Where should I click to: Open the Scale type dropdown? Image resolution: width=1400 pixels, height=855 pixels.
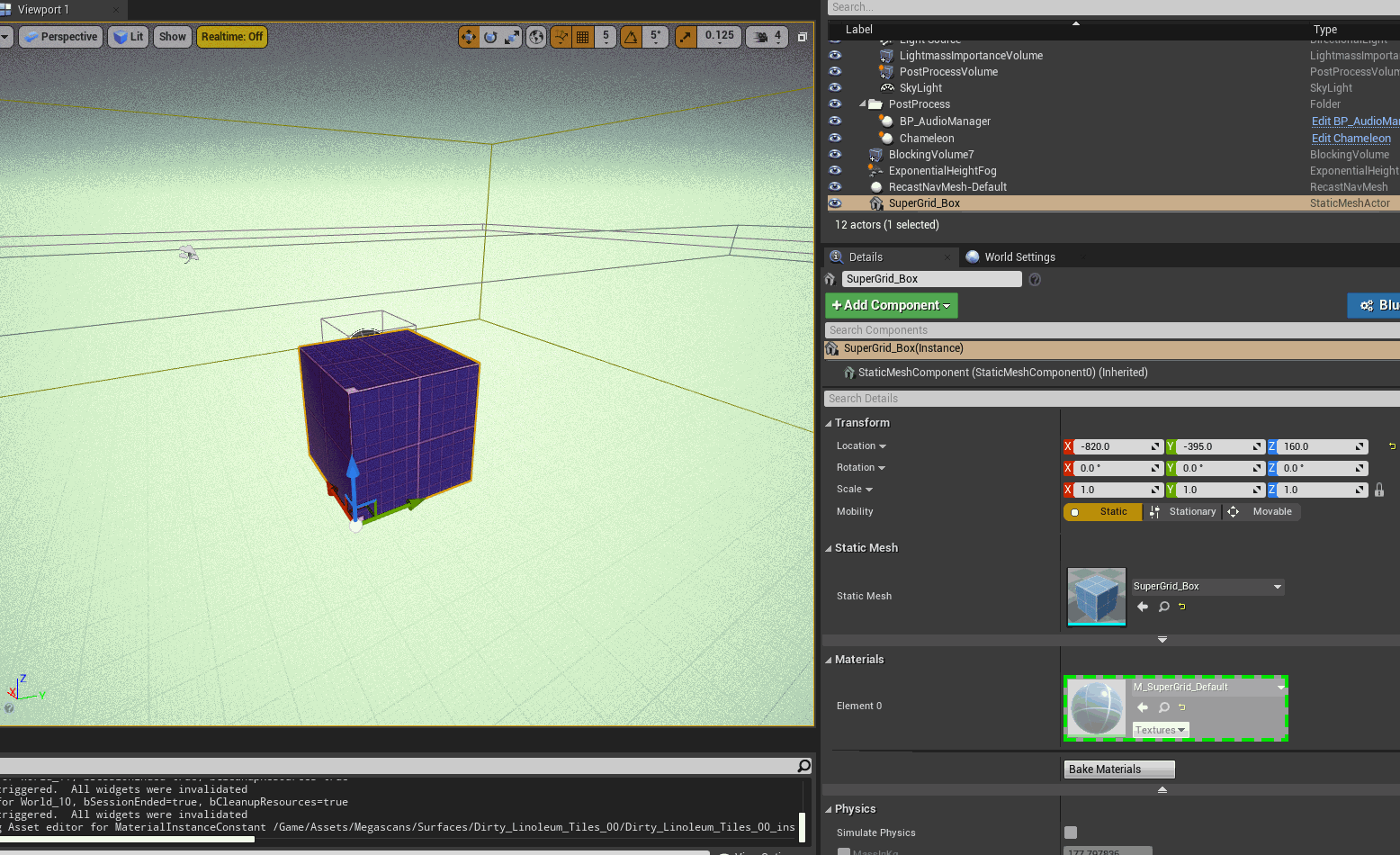[x=855, y=490]
